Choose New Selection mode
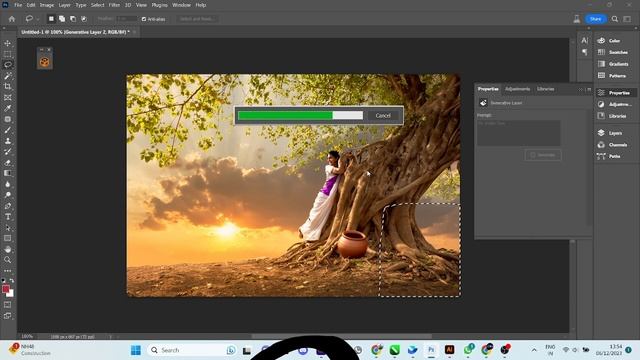This screenshot has height=360, width=640. [51, 19]
